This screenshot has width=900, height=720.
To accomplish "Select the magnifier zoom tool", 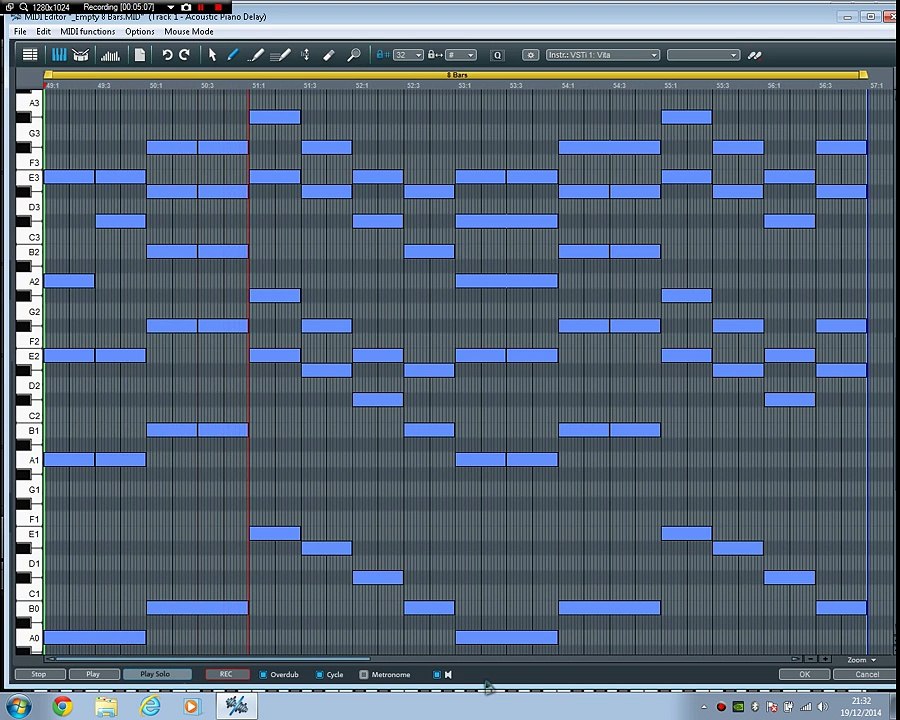I will 354,55.
